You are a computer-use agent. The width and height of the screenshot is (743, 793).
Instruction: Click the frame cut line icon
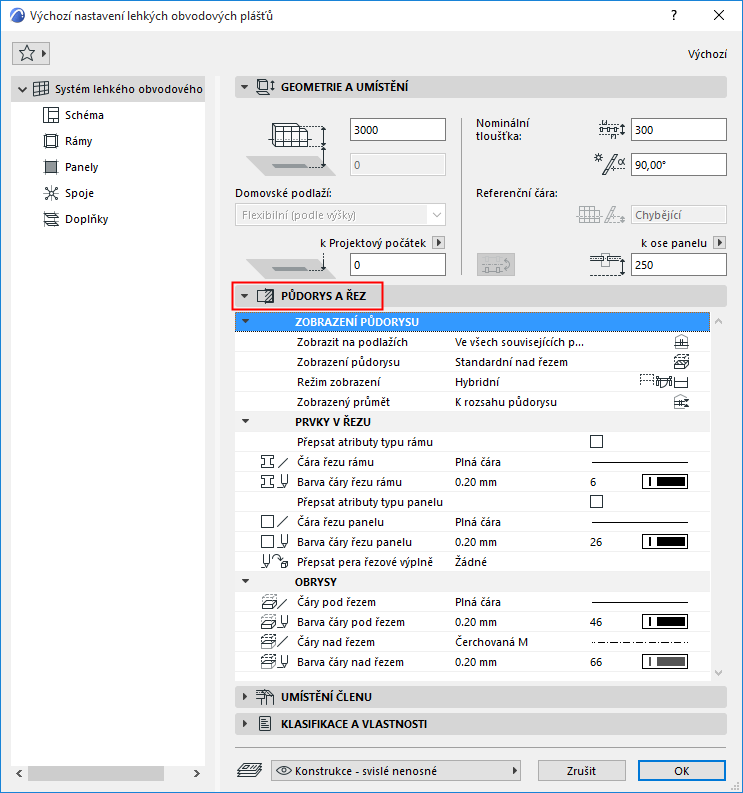click(274, 462)
